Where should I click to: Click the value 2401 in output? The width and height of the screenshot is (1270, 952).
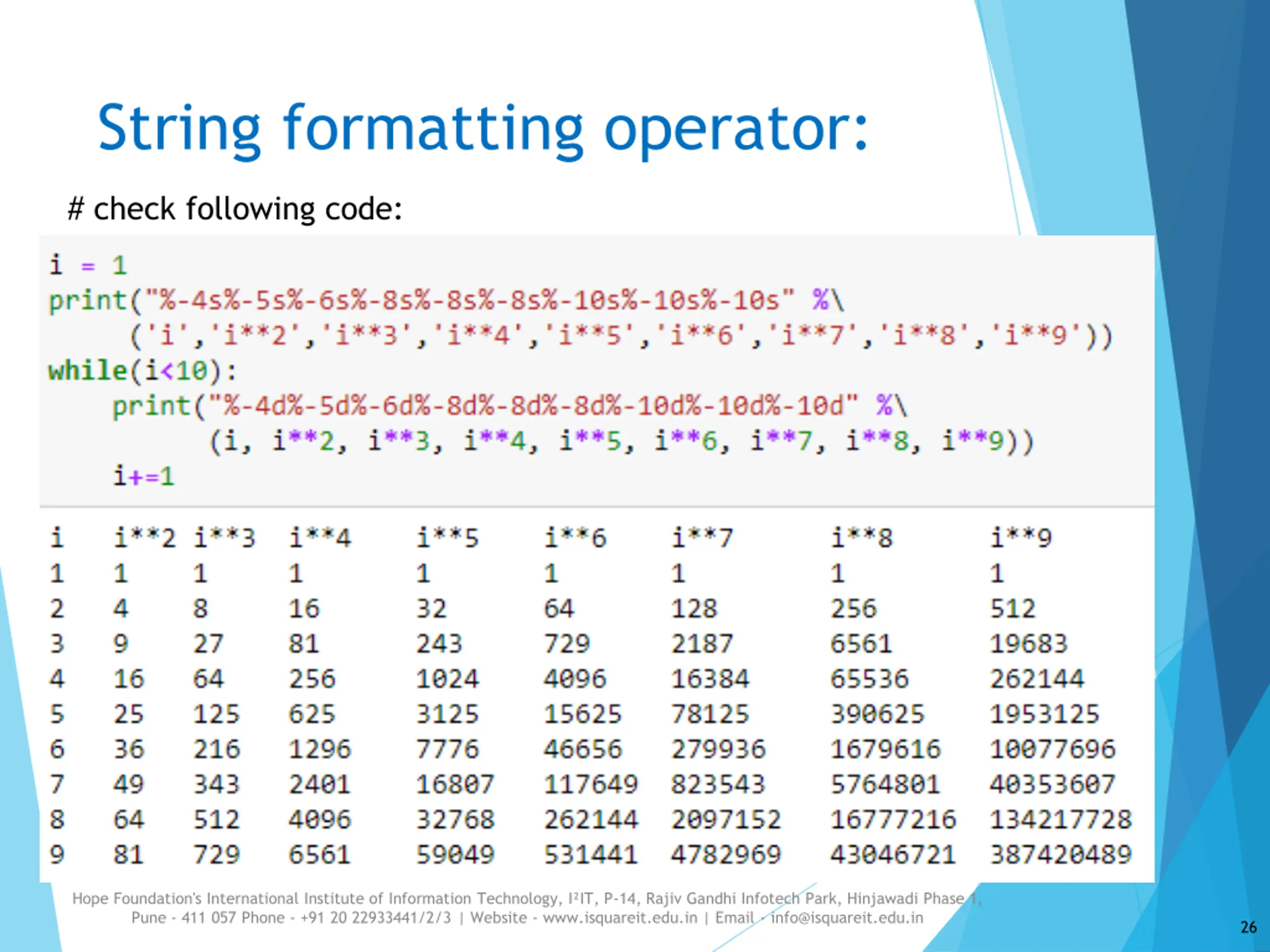(320, 784)
